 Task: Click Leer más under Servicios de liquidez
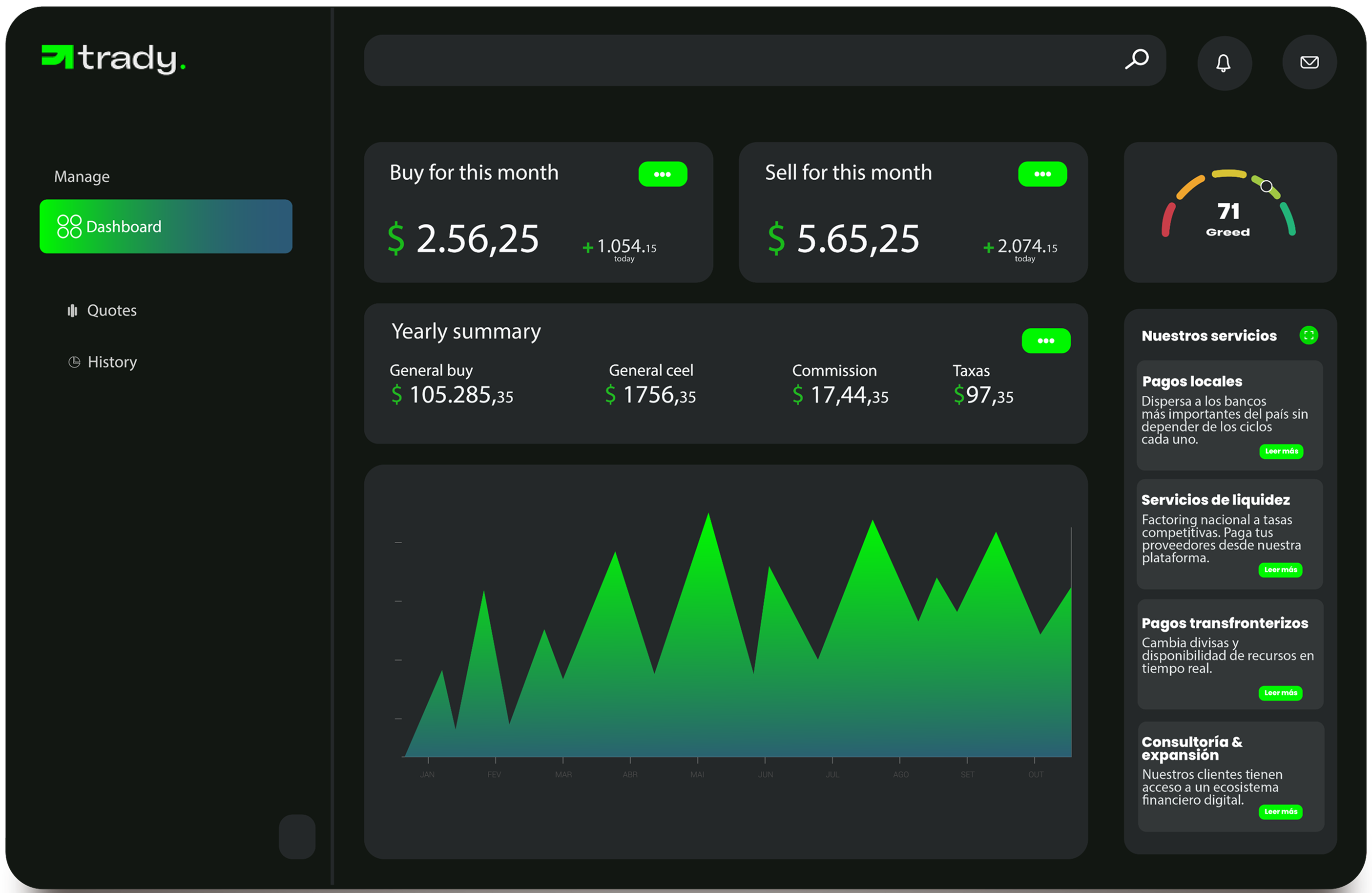click(x=1281, y=570)
